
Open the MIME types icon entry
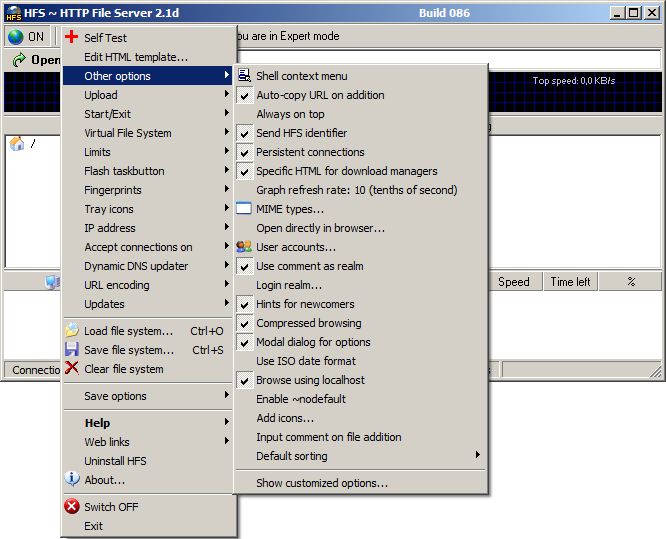pyautogui.click(x=245, y=209)
